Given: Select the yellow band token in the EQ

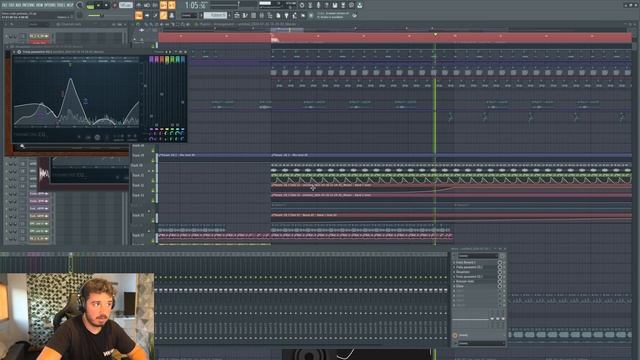Looking at the screenshot, I should click(x=167, y=60).
